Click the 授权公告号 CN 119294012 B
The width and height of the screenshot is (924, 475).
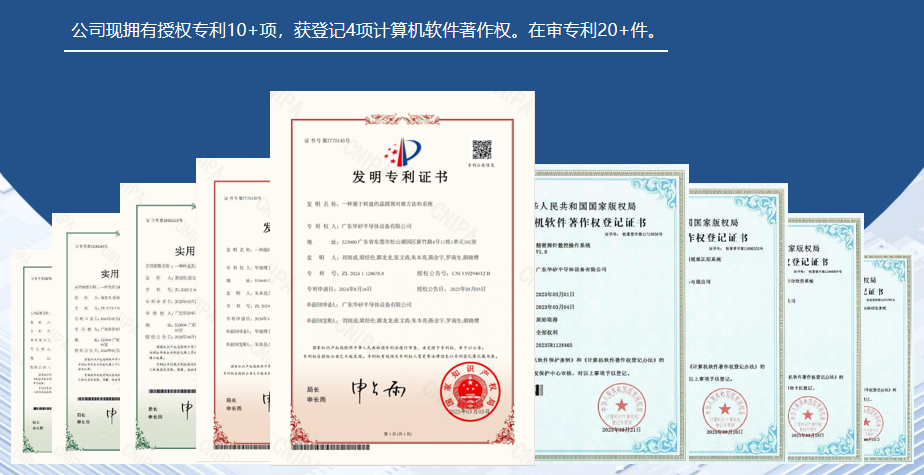click(x=453, y=274)
